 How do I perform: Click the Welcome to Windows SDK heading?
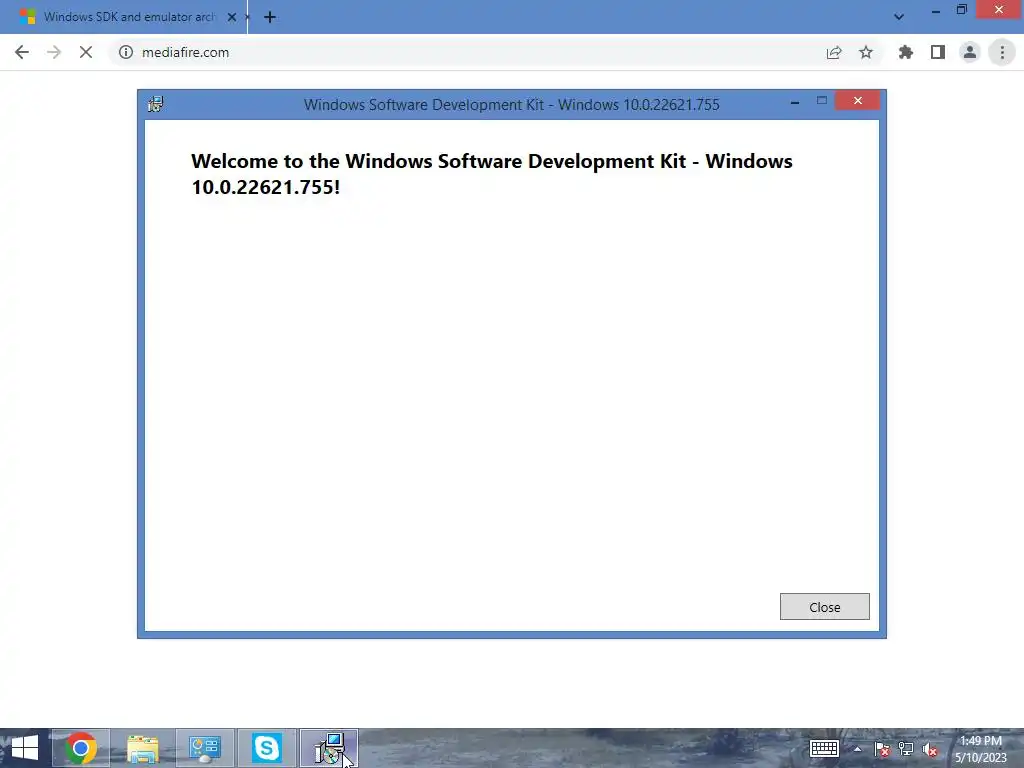[492, 174]
